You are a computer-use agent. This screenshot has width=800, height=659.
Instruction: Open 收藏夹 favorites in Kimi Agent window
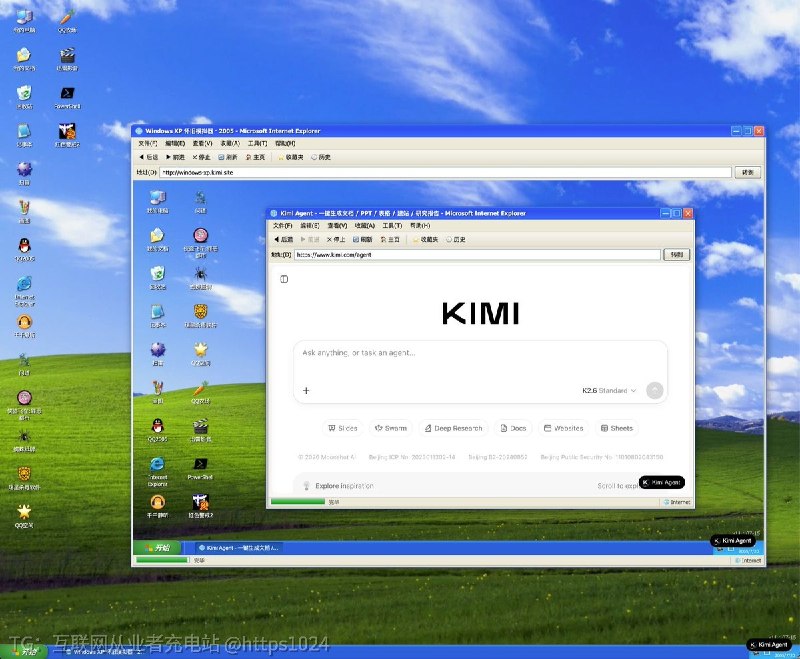[x=426, y=239]
